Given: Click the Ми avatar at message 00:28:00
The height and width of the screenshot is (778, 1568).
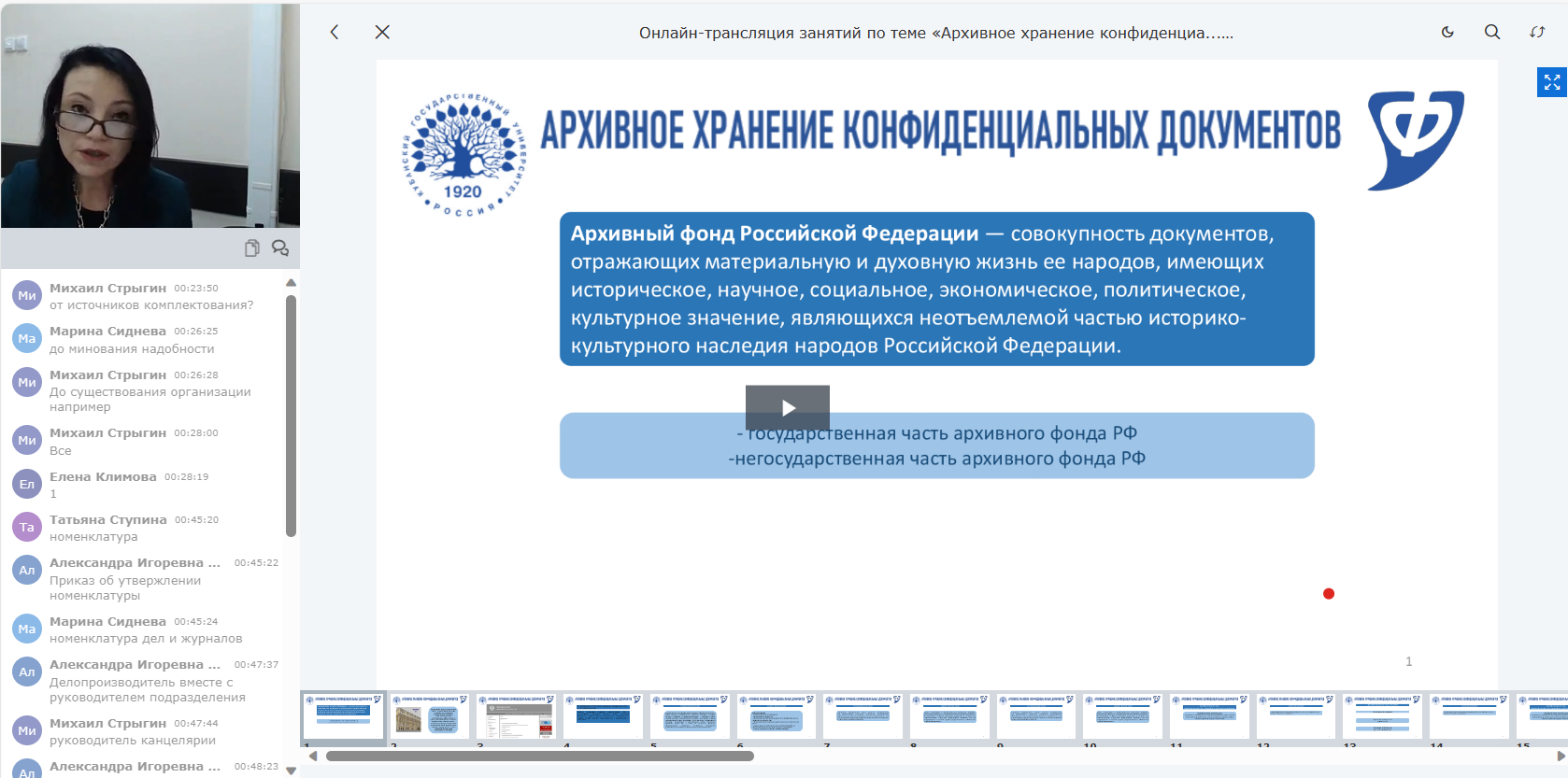Looking at the screenshot, I should click(27, 440).
